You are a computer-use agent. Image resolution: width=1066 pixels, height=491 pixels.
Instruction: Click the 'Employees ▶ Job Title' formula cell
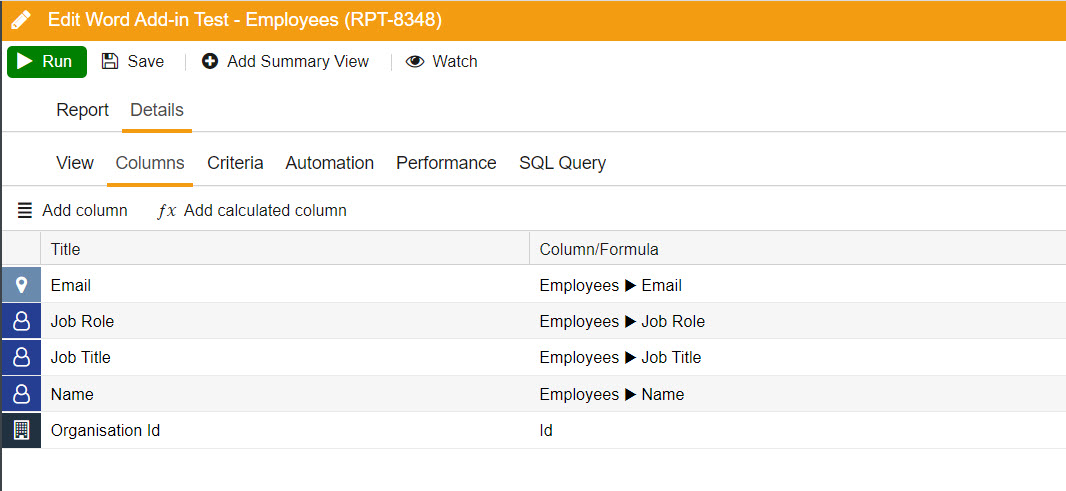(797, 358)
